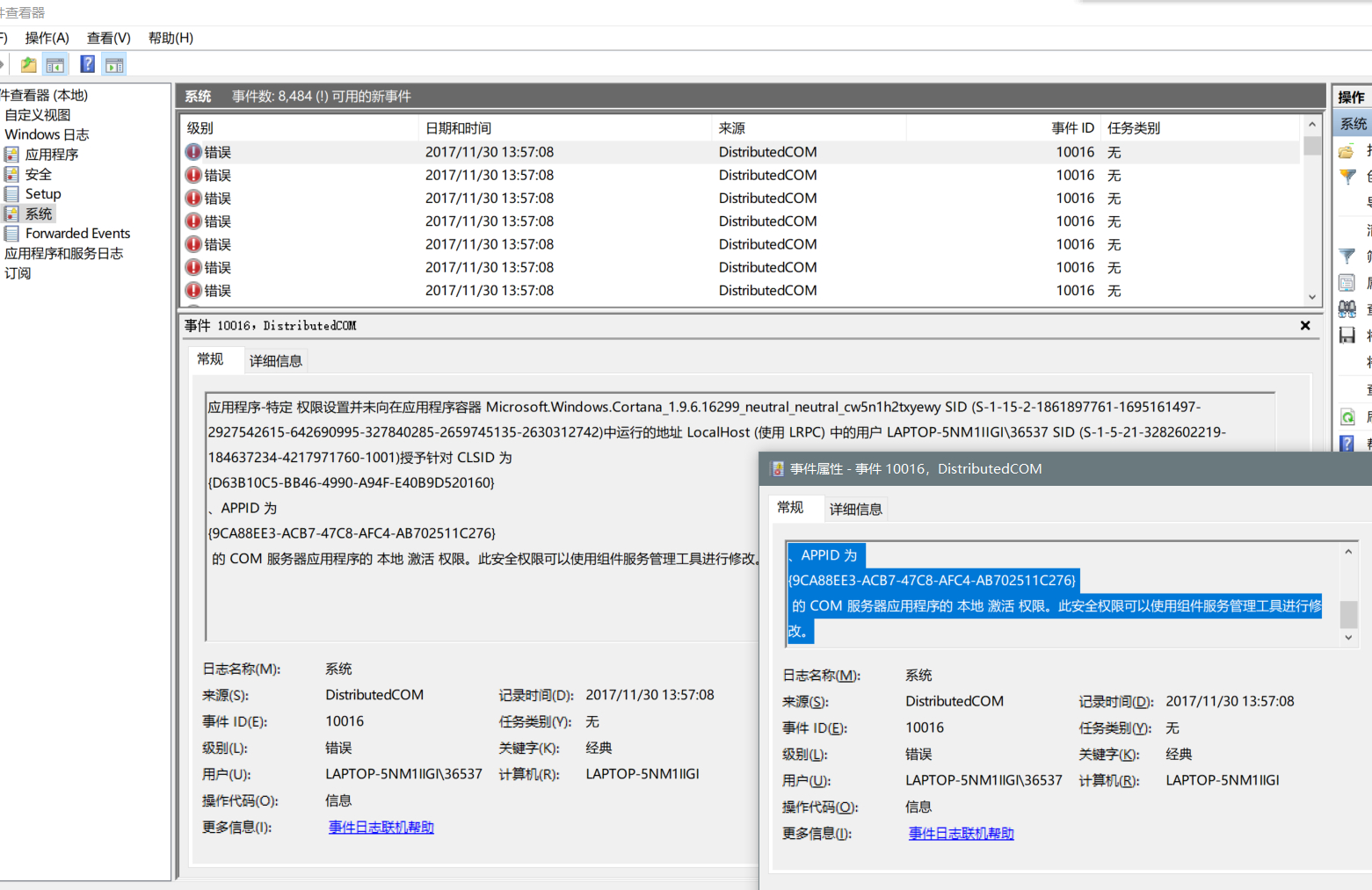Click the dialog description scrollbar up arrow
1372x890 pixels.
click(x=1348, y=552)
